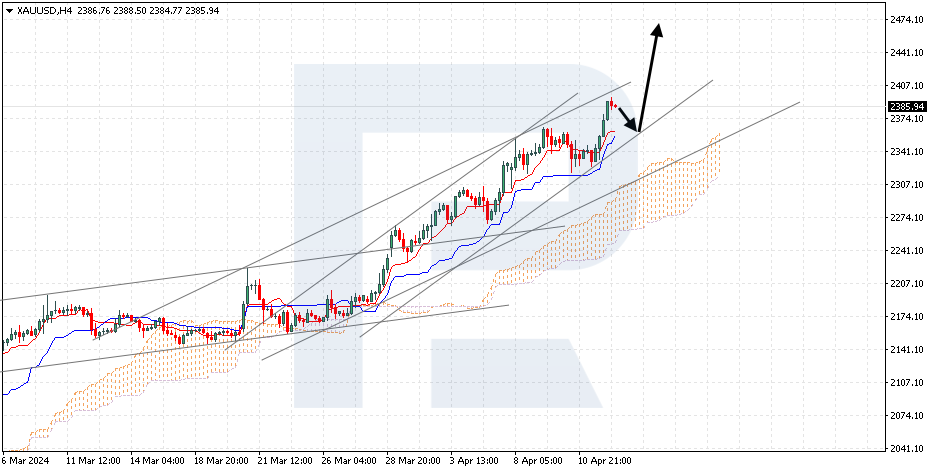Click the 11 Mar 12:00 time label

tap(93, 461)
